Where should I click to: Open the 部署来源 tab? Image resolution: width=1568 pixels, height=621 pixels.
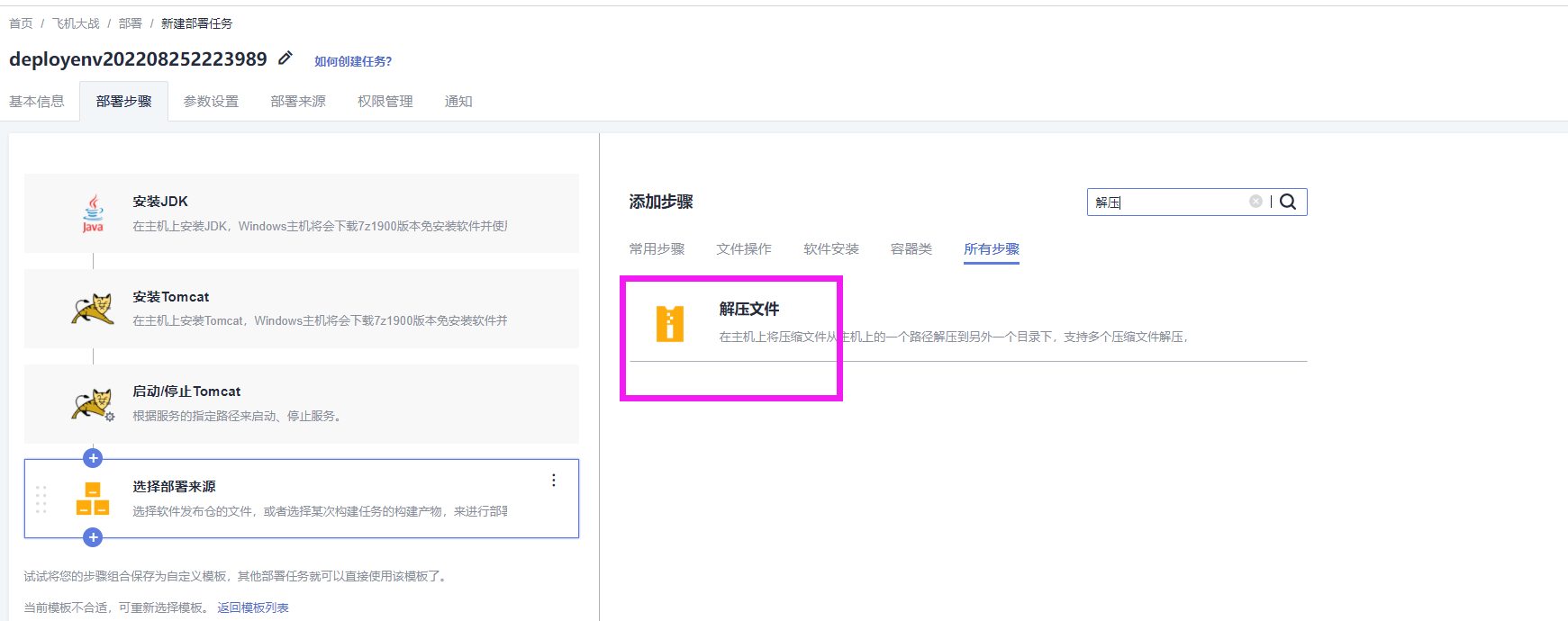pos(298,102)
